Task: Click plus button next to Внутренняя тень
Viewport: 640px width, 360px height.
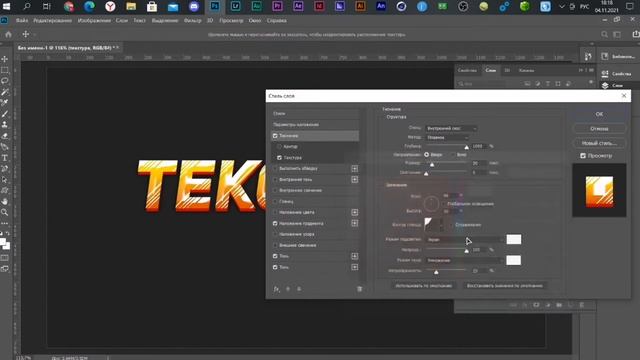Action: (x=354, y=180)
